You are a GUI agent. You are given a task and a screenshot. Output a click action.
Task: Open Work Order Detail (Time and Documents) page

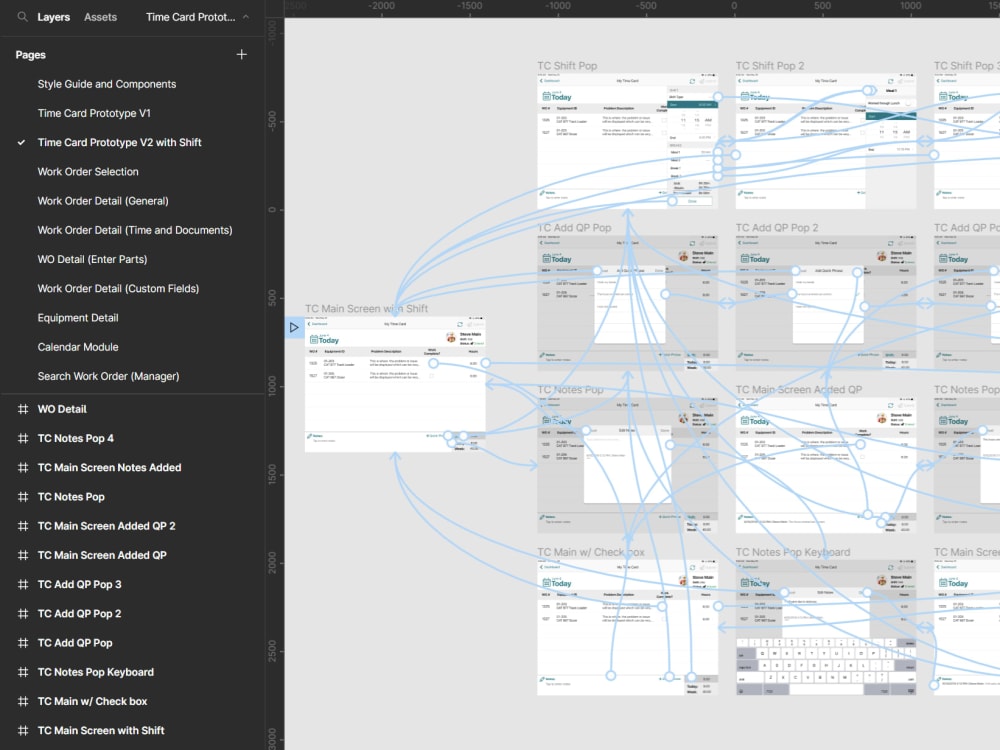[135, 230]
